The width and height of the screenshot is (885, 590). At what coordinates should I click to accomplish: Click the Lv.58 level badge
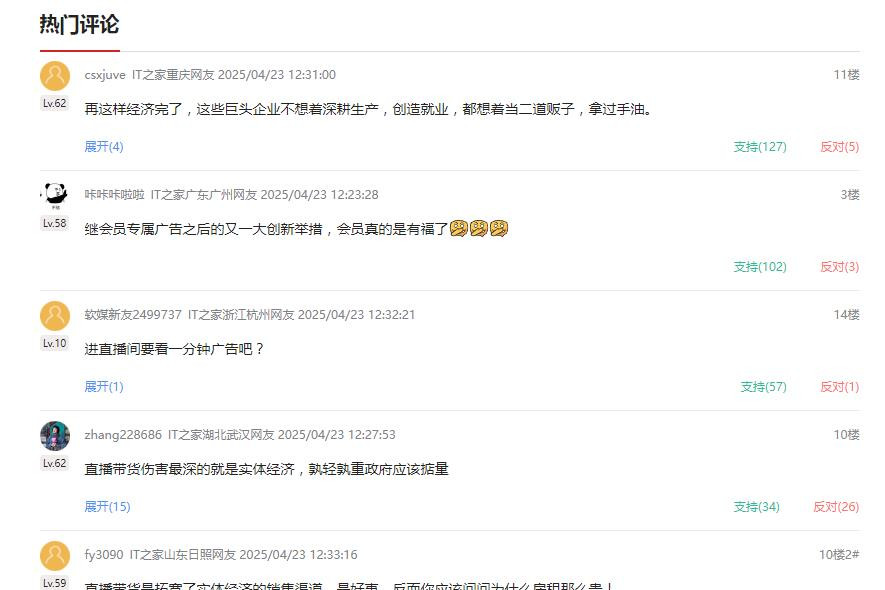click(x=55, y=223)
